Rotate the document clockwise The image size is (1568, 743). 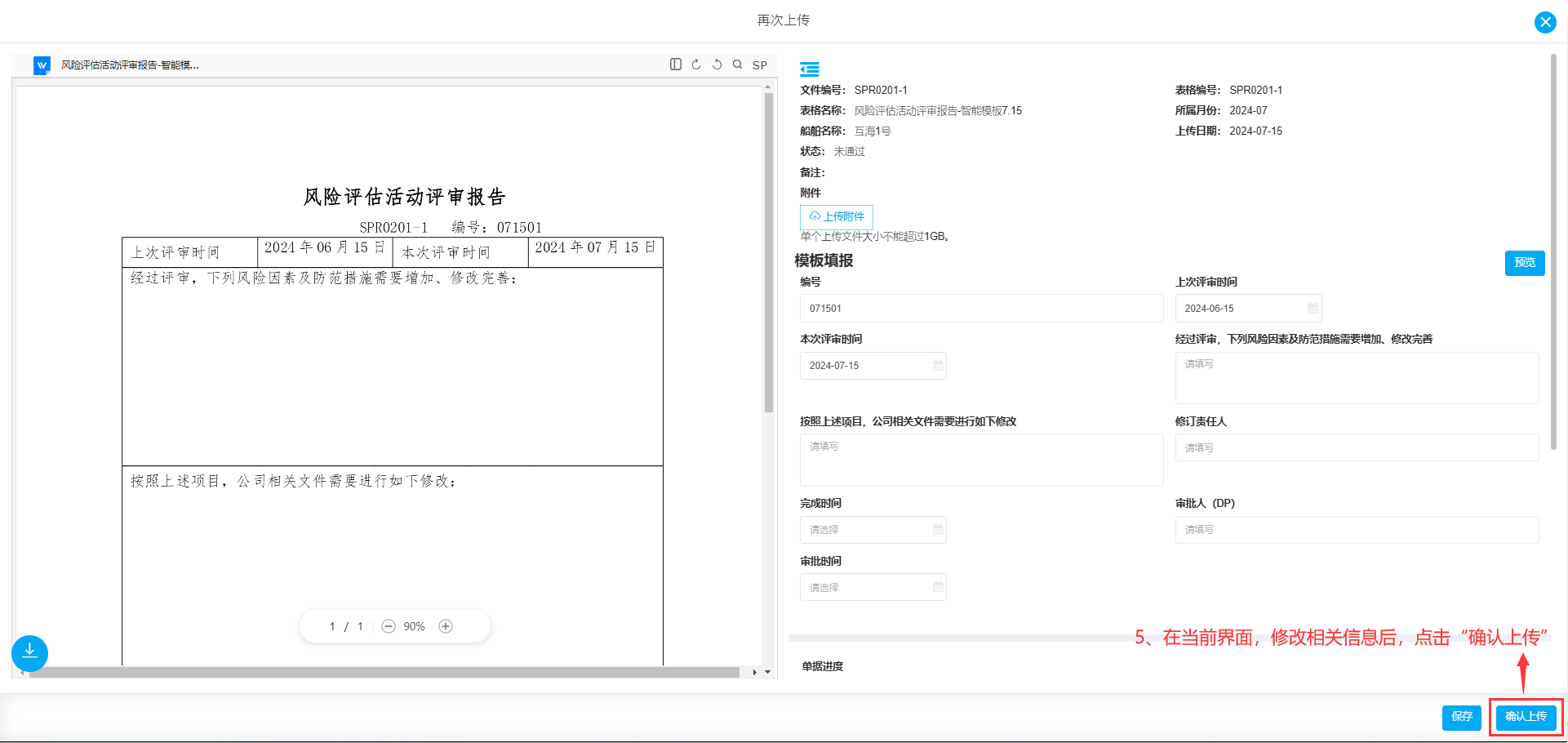click(696, 65)
